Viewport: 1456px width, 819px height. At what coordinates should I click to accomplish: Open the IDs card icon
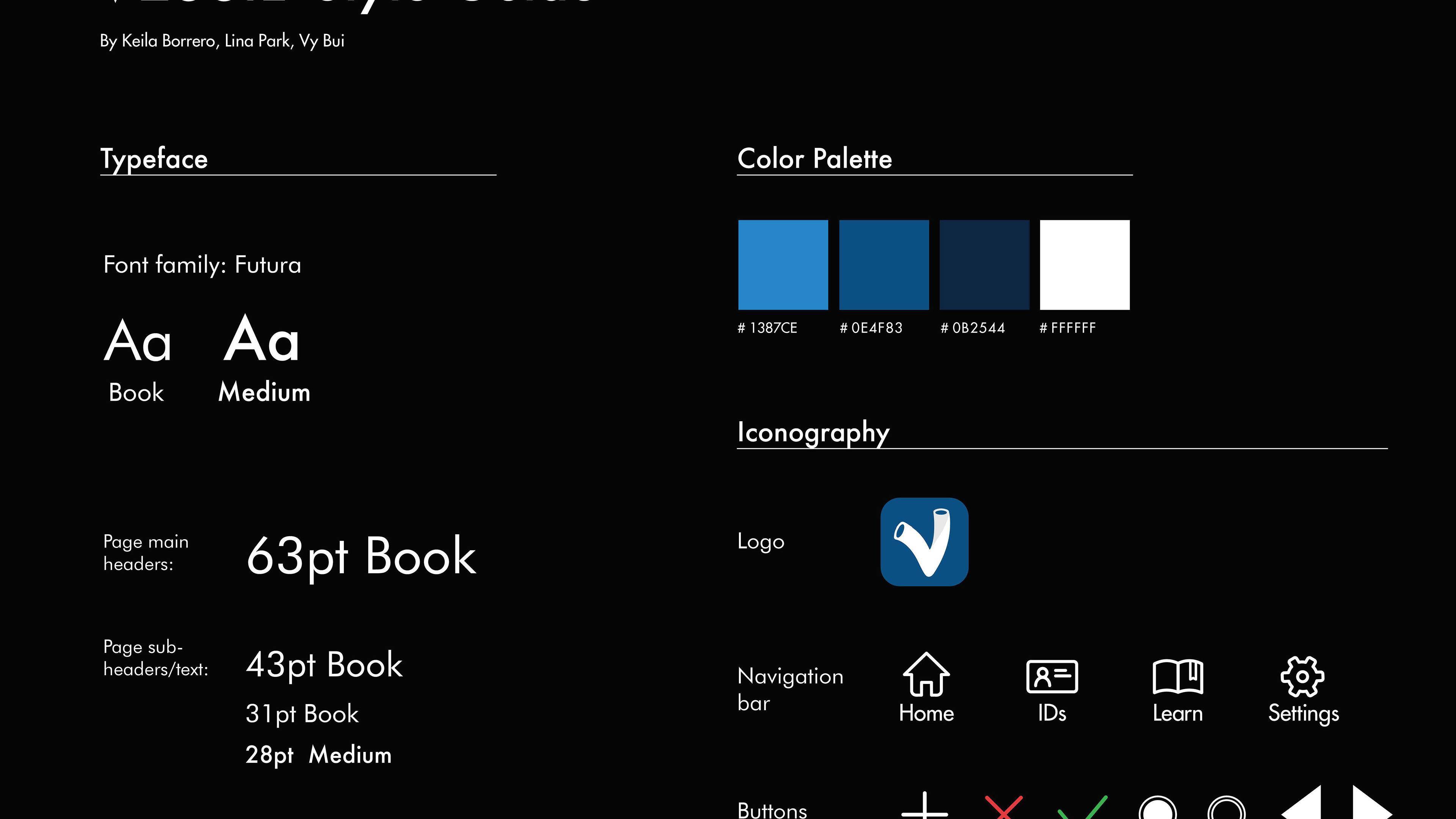click(1052, 676)
